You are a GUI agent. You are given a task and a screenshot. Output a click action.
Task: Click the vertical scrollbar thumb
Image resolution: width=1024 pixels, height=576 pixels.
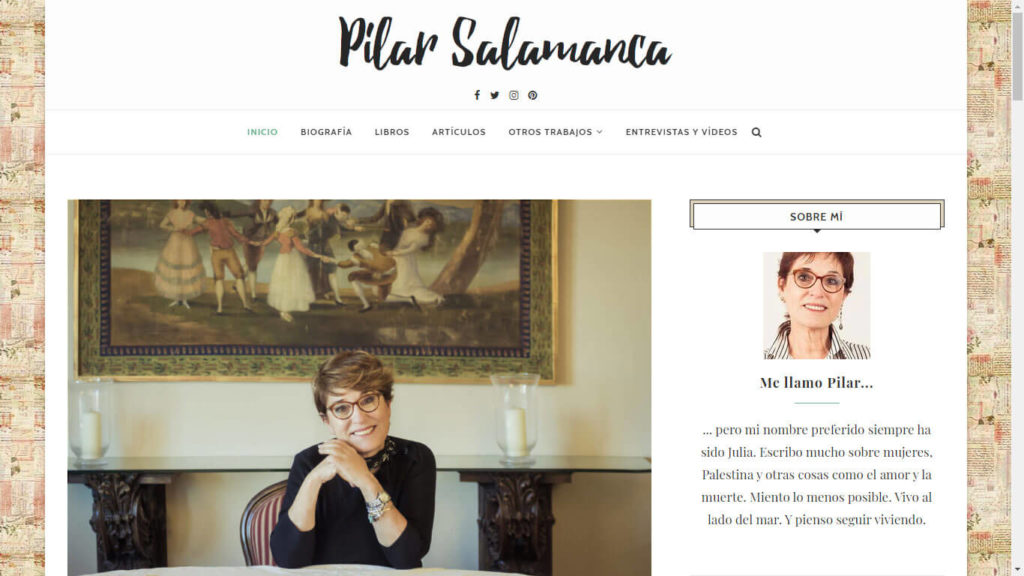[1017, 56]
